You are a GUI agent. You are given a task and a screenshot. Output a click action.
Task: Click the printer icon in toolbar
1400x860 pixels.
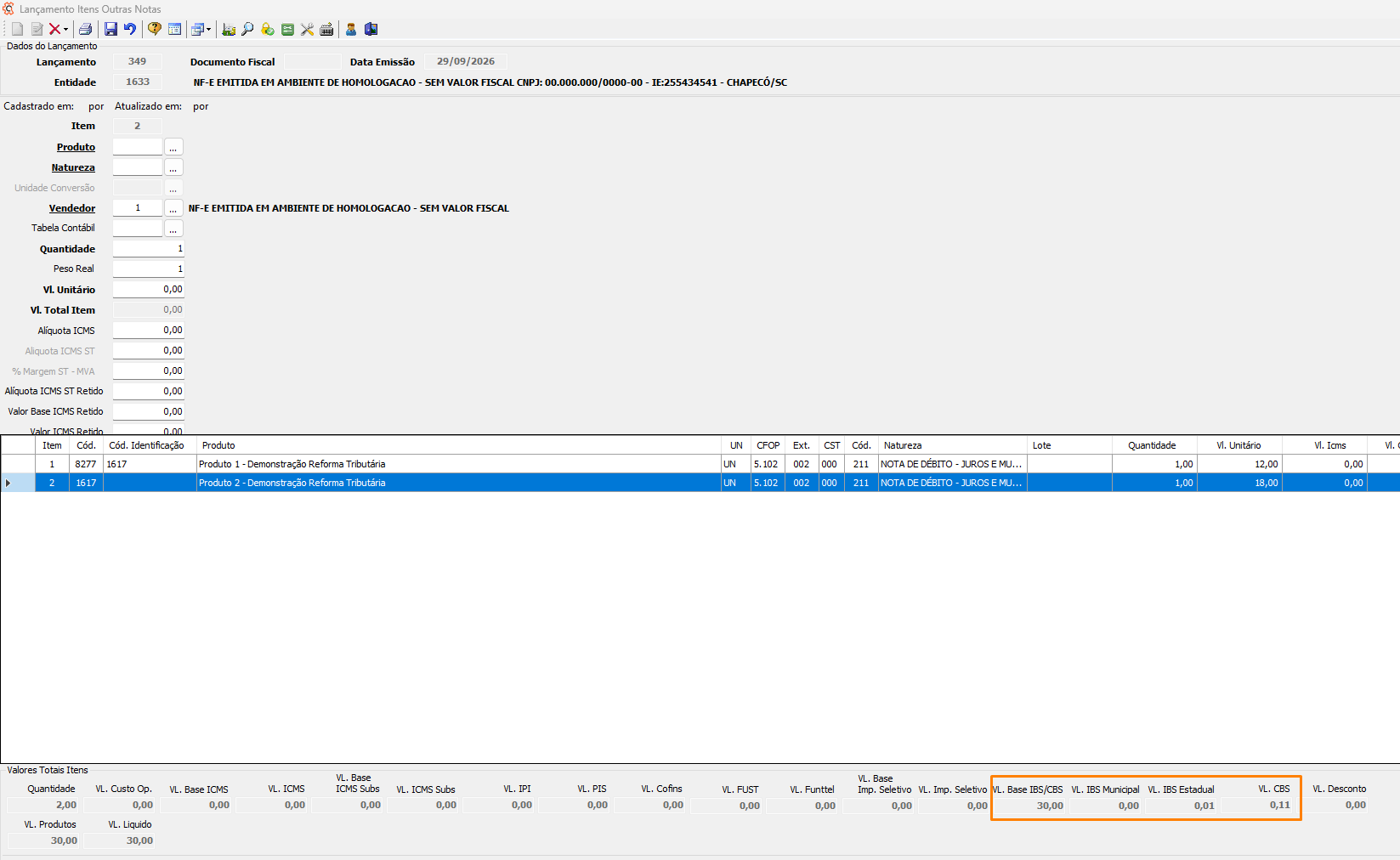(85, 29)
